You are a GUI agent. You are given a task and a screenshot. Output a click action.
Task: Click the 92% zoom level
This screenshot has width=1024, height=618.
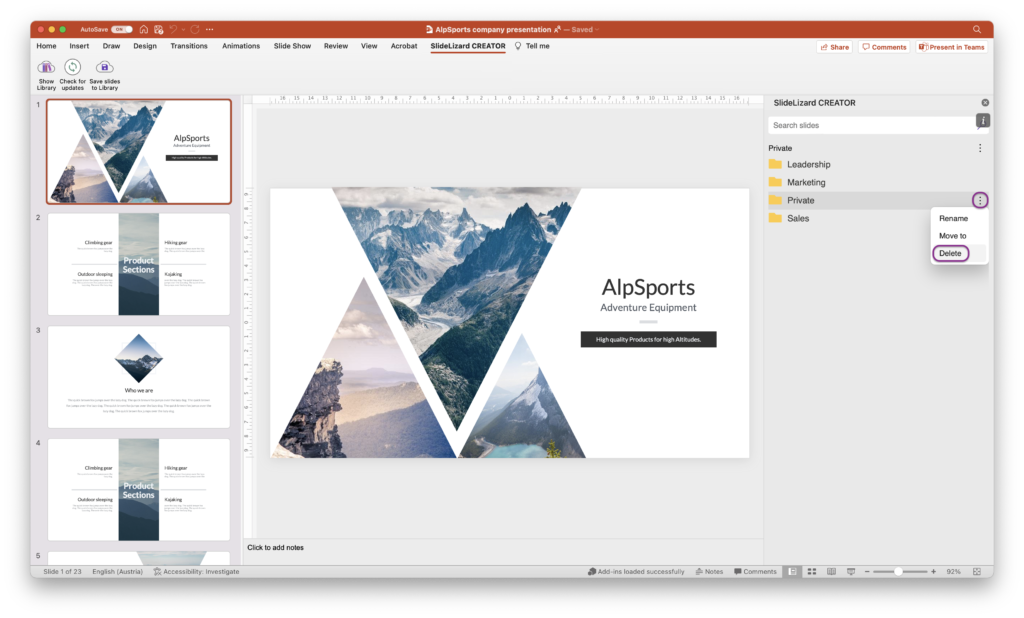[953, 572]
